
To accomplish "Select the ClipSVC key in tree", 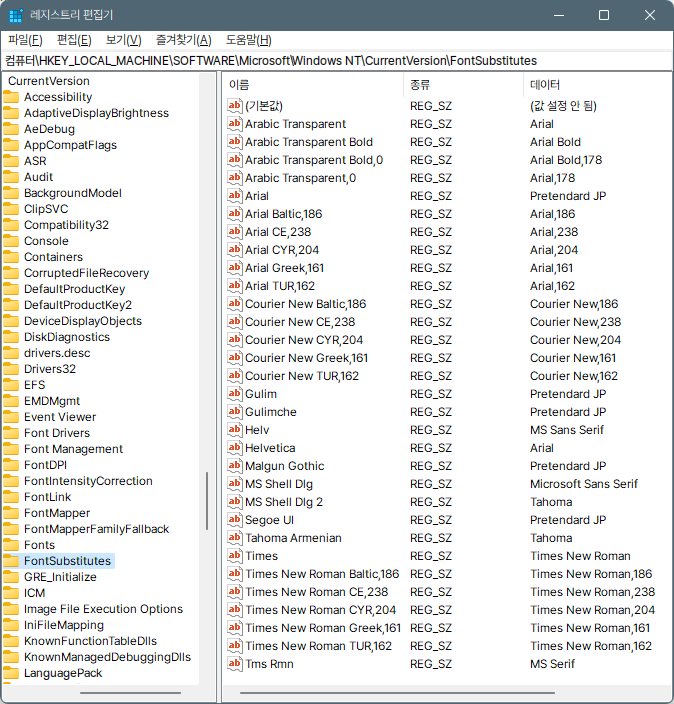I will [x=46, y=209].
